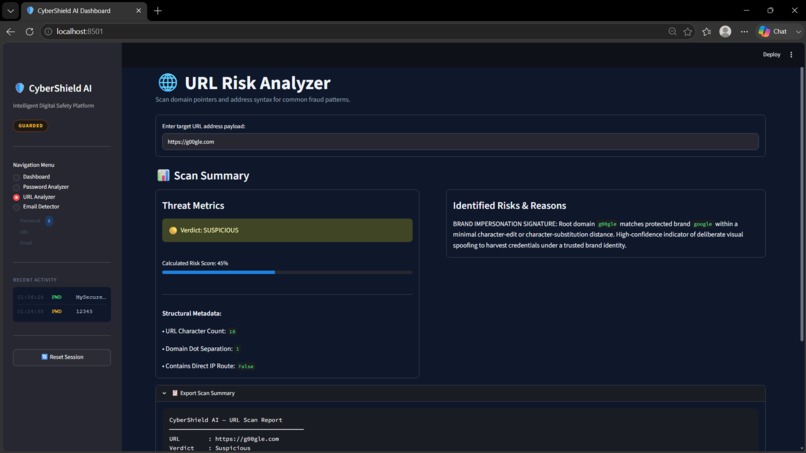Image resolution: width=806 pixels, height=453 pixels.
Task: Click the Deploy button
Action: pos(771,55)
